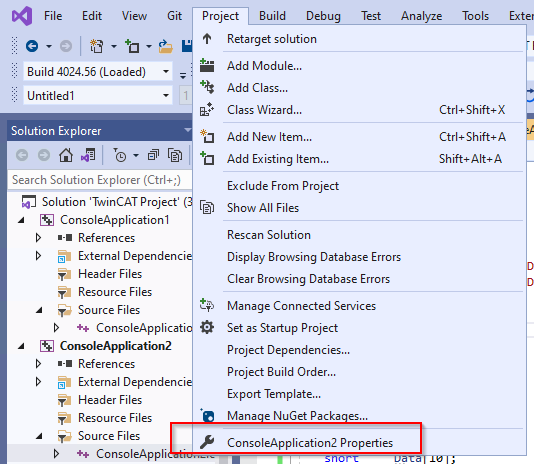Open the File menu
The height and width of the screenshot is (464, 534).
[x=53, y=16]
